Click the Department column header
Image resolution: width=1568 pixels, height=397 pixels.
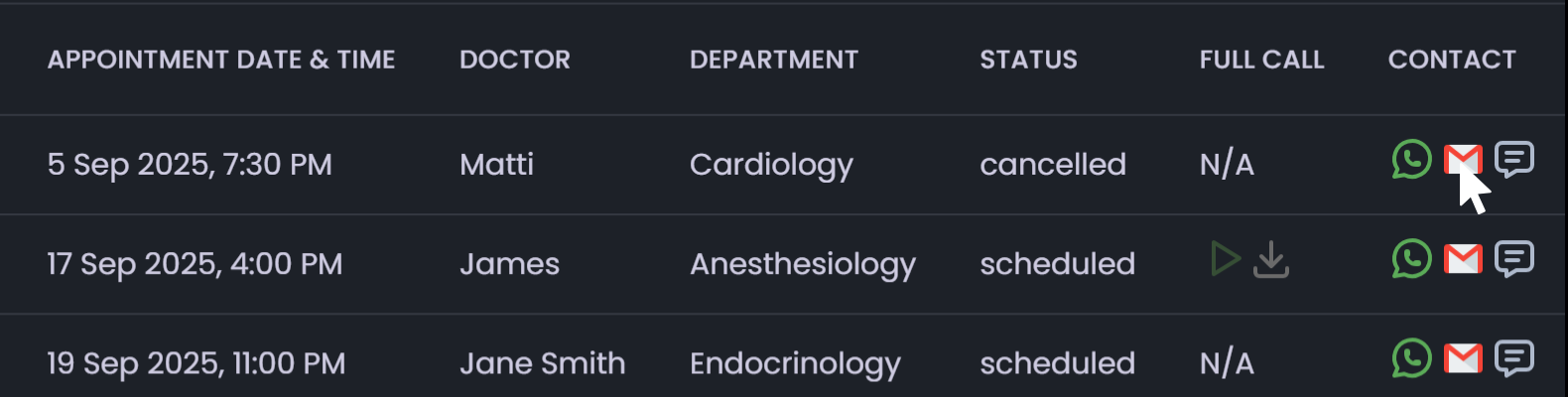click(x=774, y=60)
